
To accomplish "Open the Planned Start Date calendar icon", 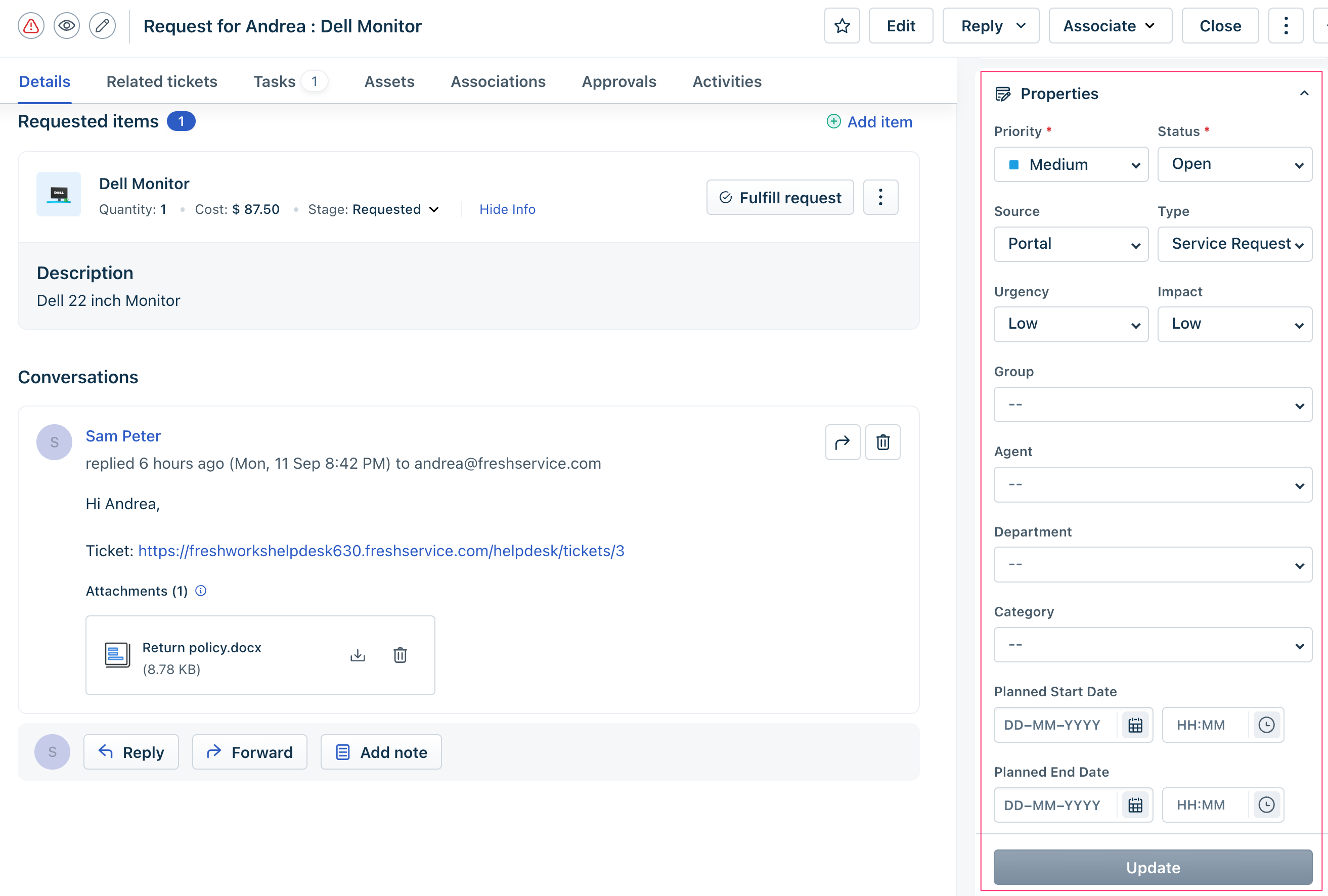I will click(1135, 725).
